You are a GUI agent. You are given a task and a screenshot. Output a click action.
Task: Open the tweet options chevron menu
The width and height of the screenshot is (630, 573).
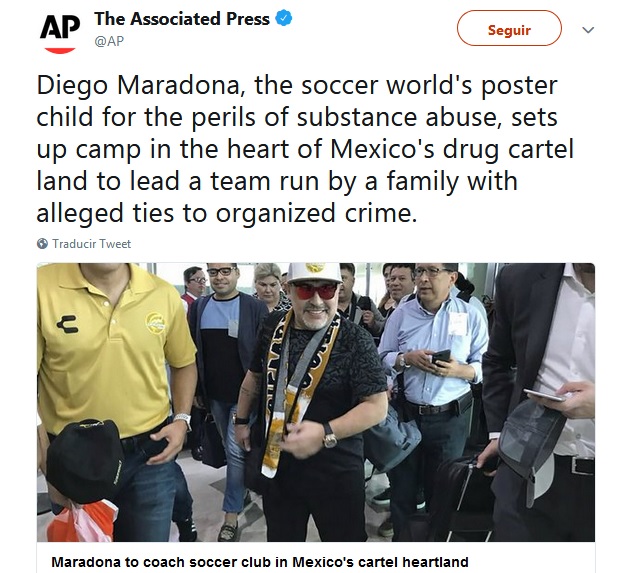588,30
